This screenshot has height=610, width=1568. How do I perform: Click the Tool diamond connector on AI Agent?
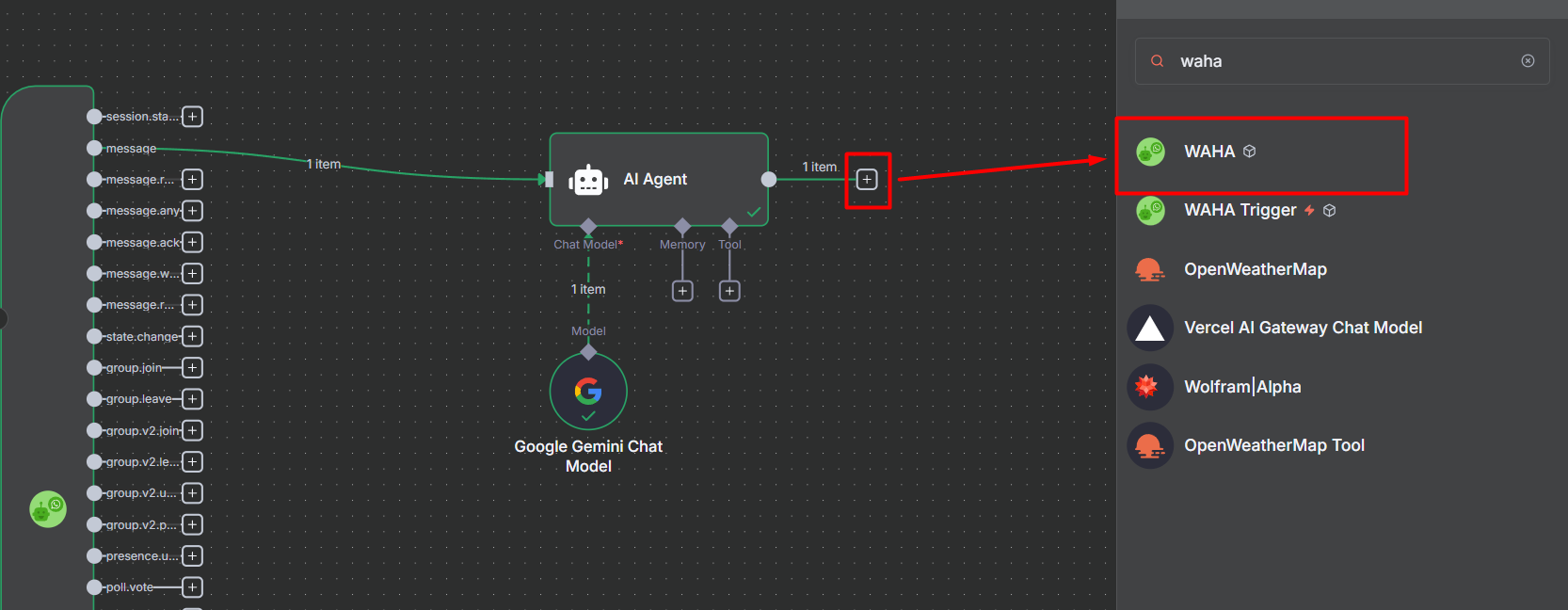(729, 226)
